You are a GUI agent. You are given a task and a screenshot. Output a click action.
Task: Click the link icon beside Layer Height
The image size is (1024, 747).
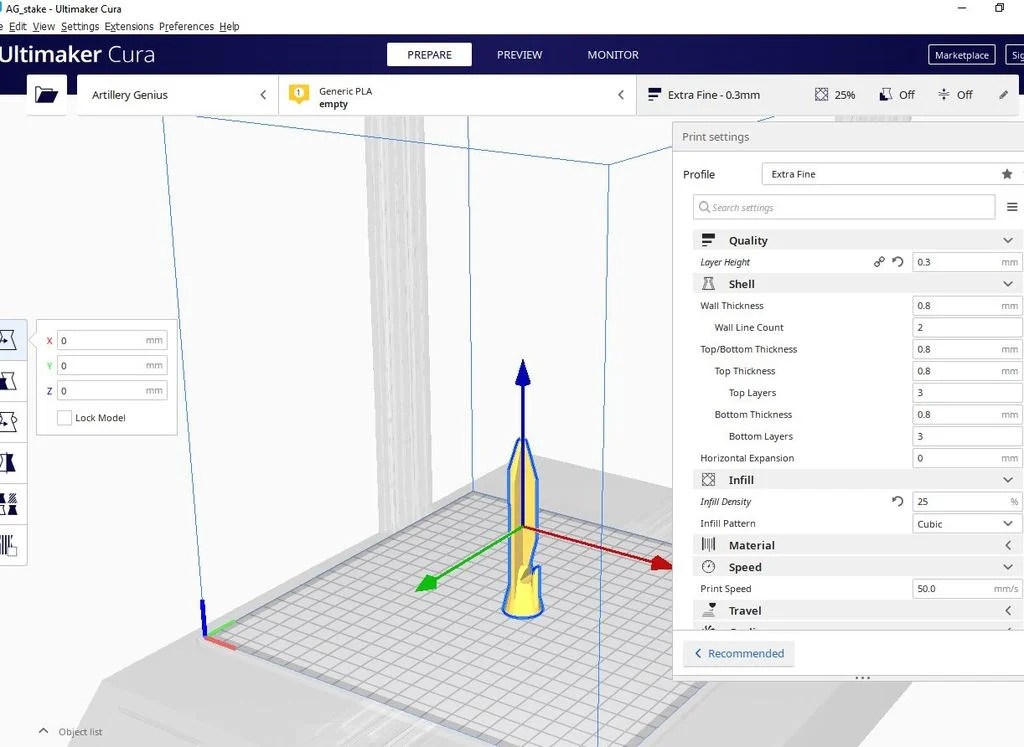tap(879, 262)
